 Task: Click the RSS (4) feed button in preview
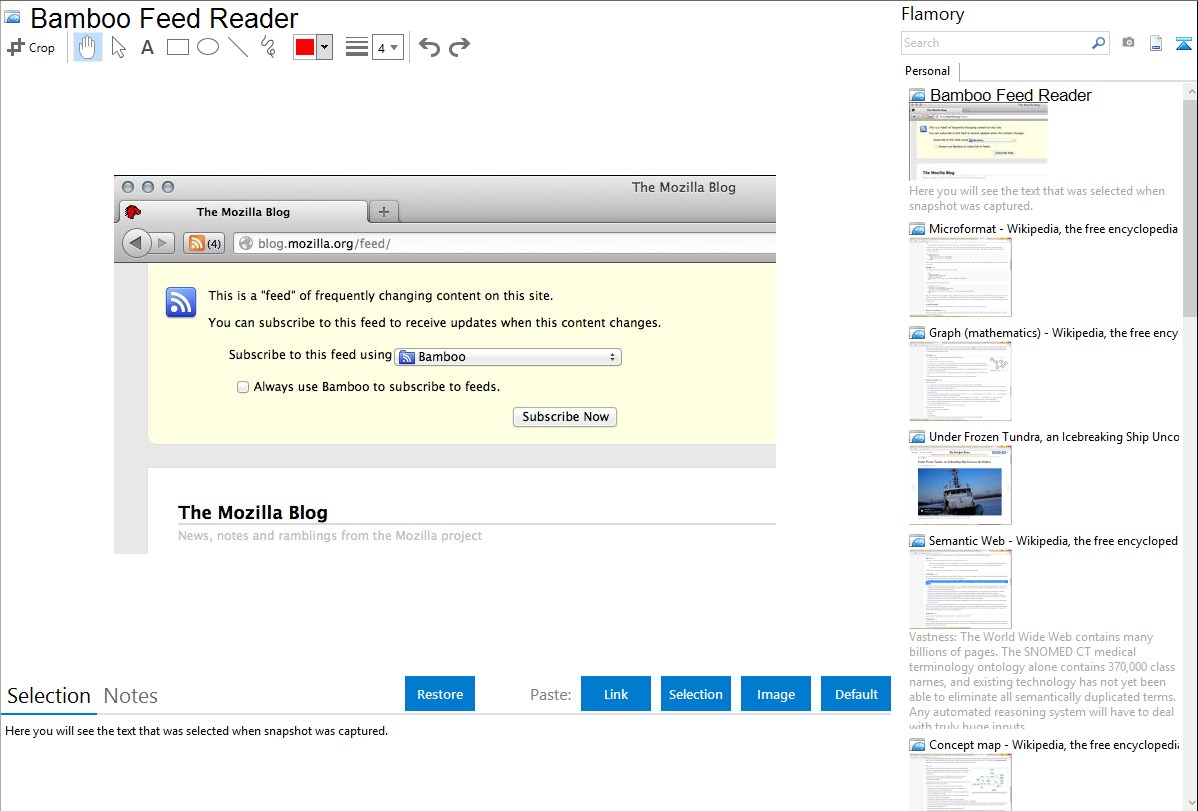(204, 243)
